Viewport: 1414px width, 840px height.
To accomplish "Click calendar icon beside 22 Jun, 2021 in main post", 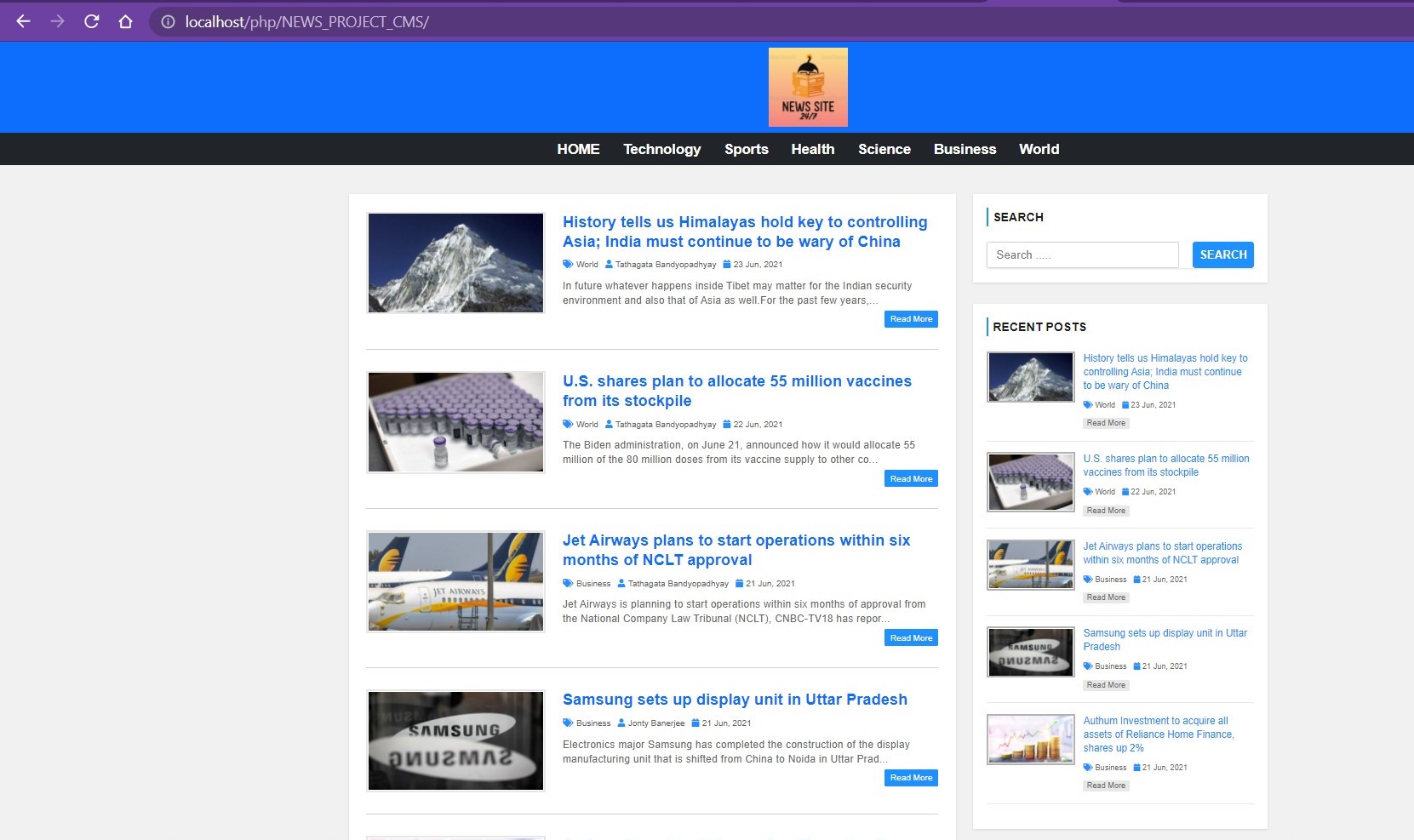I will 727,424.
